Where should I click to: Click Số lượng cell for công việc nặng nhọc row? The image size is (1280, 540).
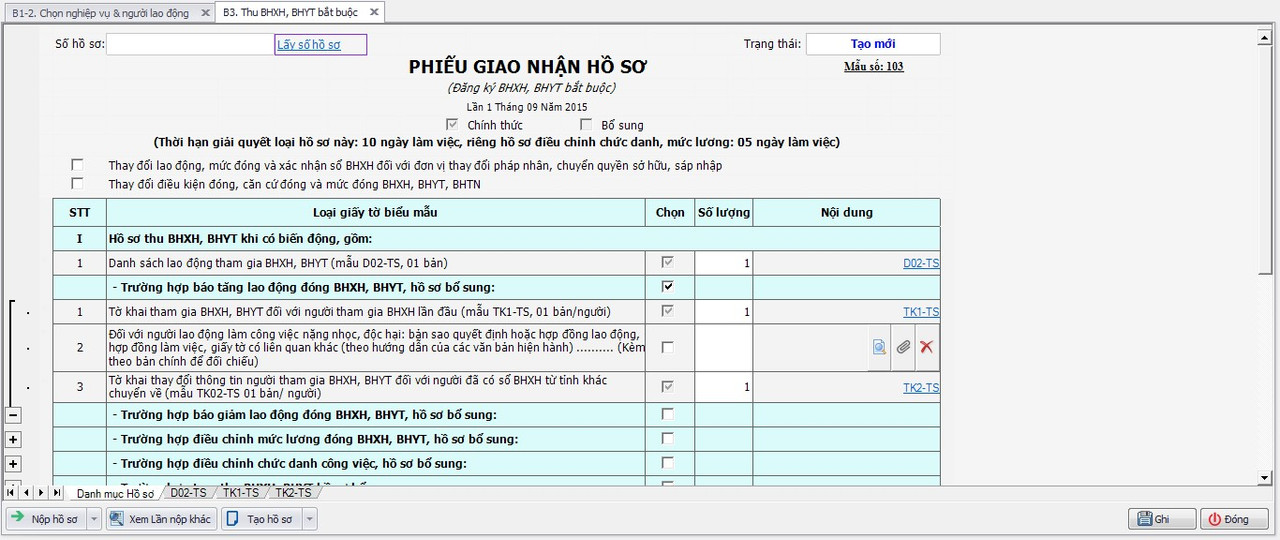coord(723,348)
